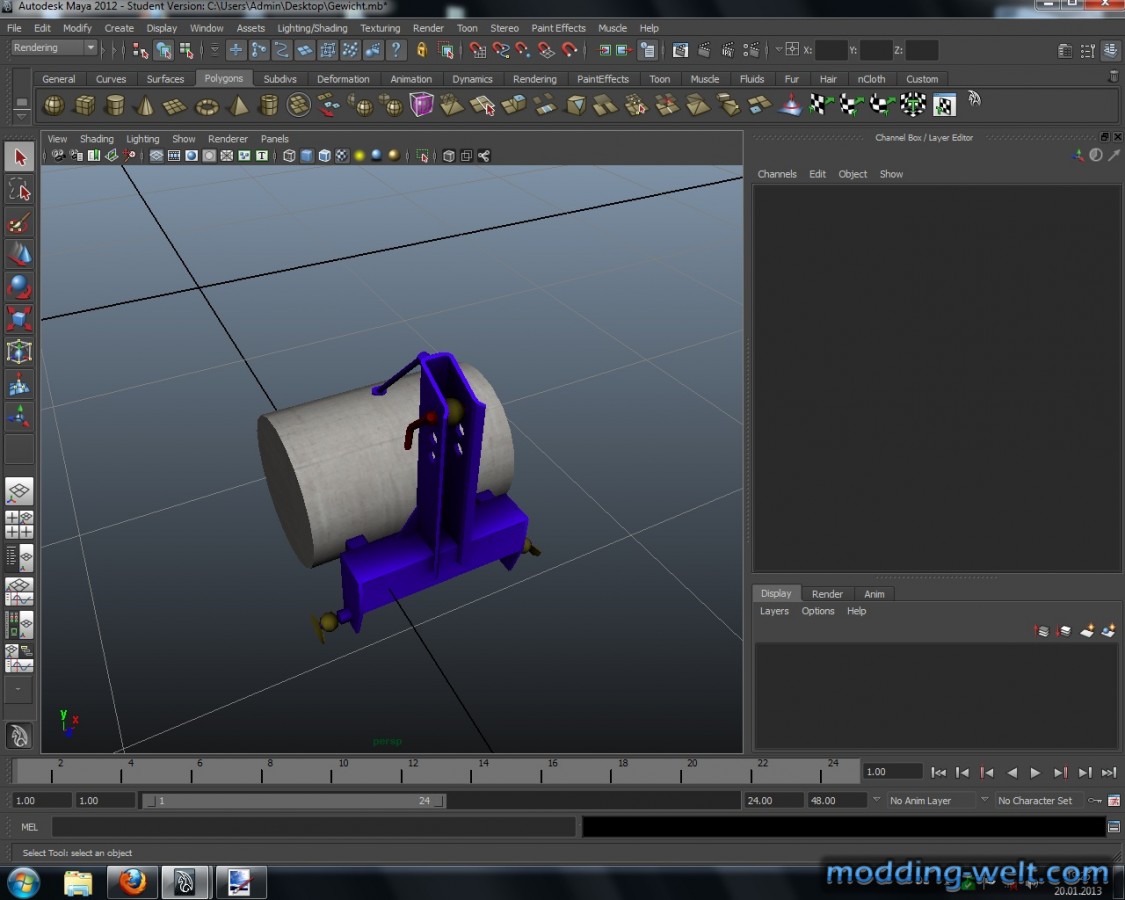
Task: Open the viewport Panels menu
Action: [x=274, y=139]
